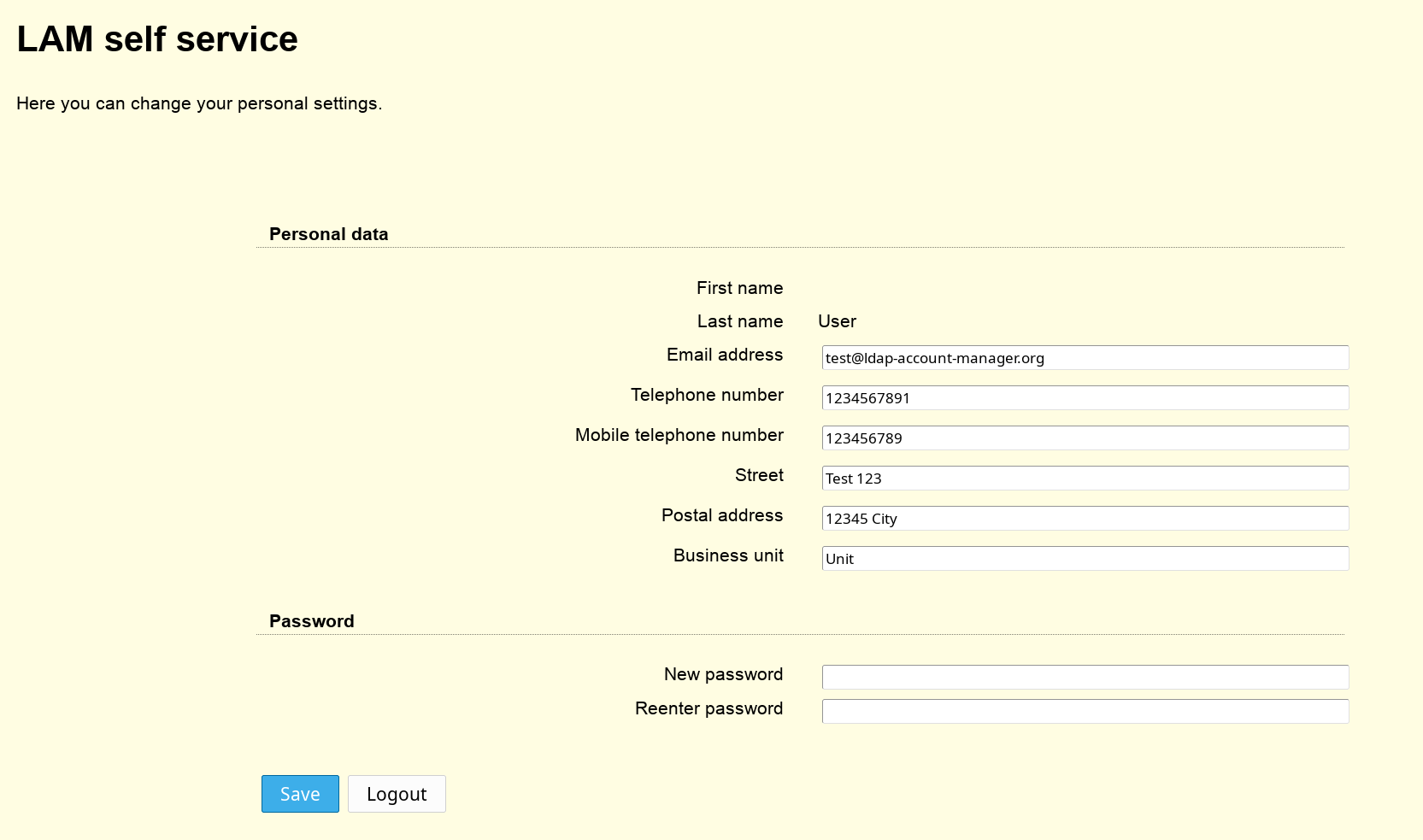Click the Save button
This screenshot has width=1423, height=840.
(x=300, y=794)
